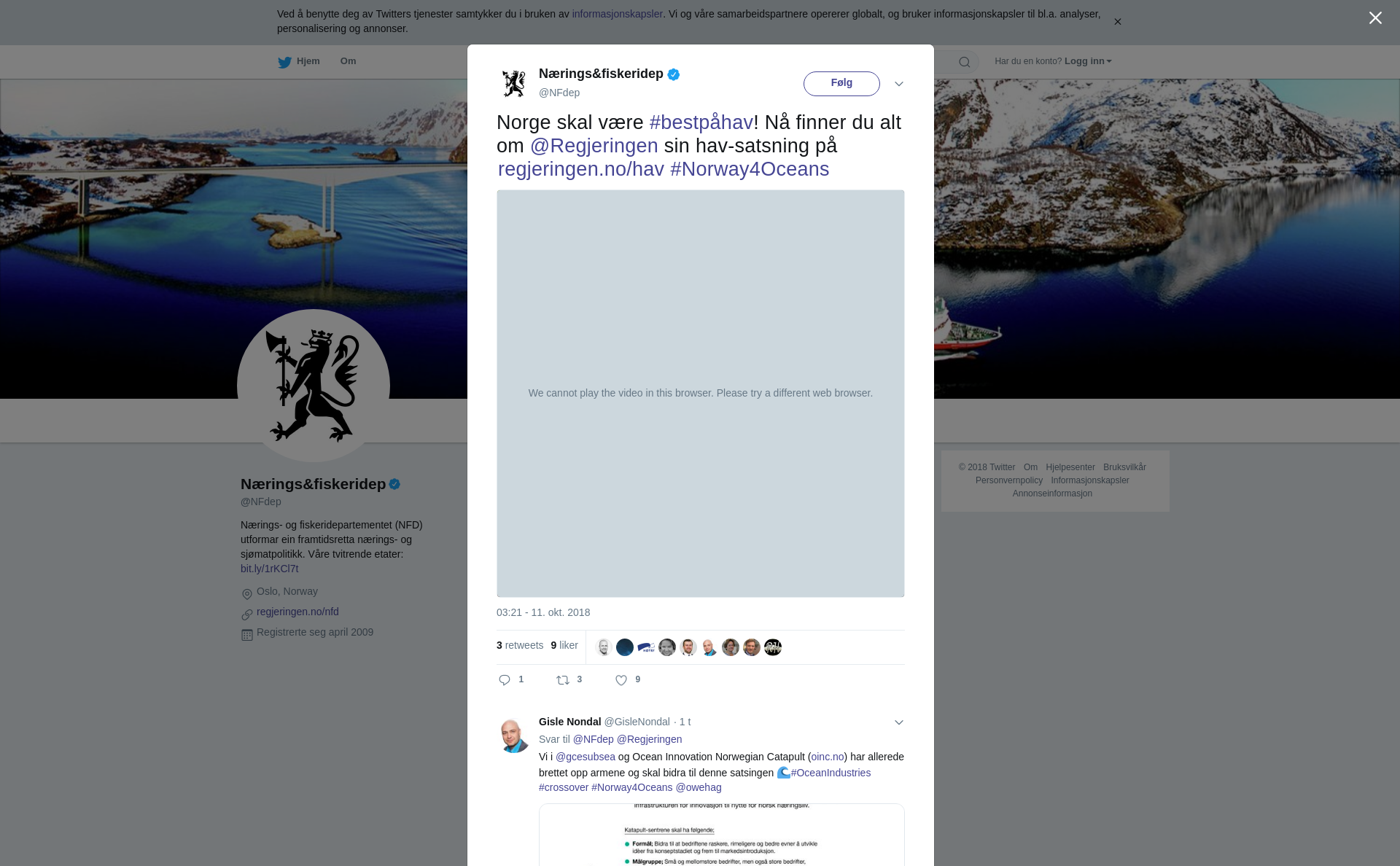Expand the tweet options chevron beside Følg
Screen dimensions: 1400x866
(x=899, y=84)
